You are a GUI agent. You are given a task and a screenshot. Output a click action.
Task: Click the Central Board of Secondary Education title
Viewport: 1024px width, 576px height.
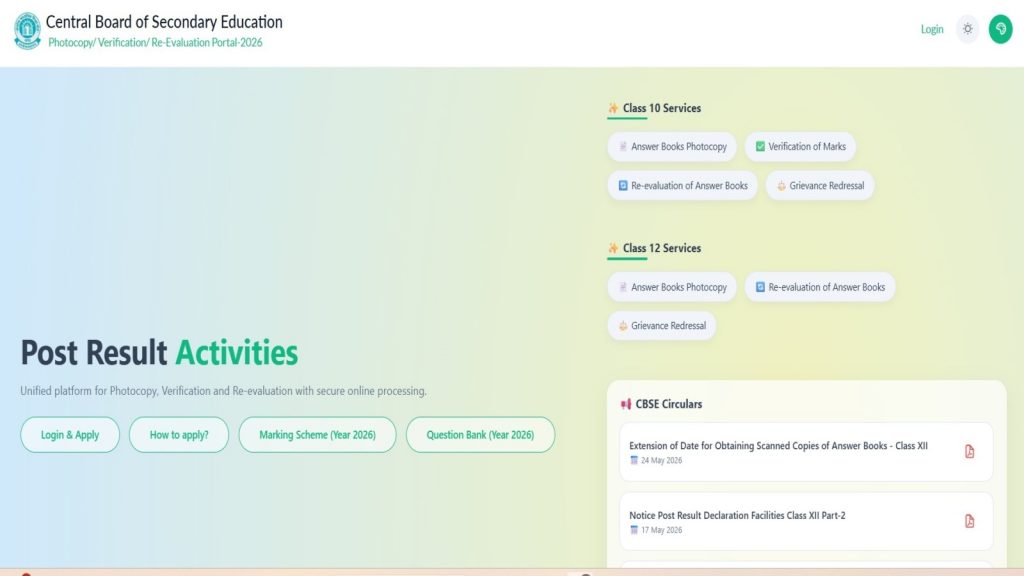(x=164, y=22)
